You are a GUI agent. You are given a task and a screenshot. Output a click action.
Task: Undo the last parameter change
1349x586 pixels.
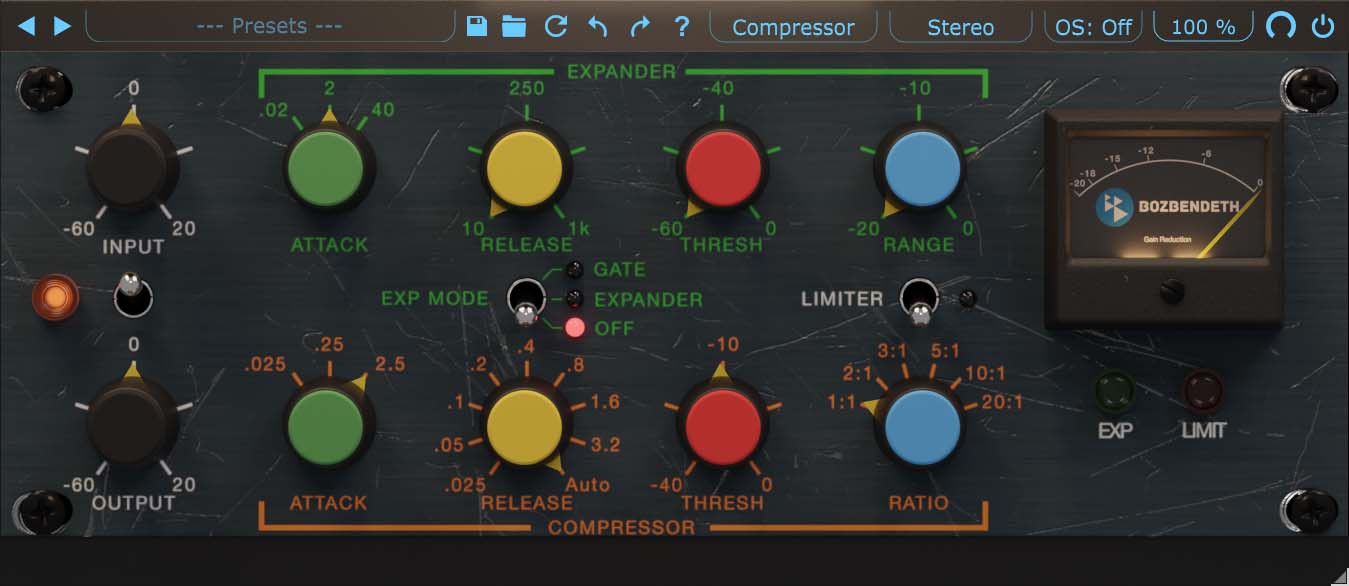tap(598, 27)
